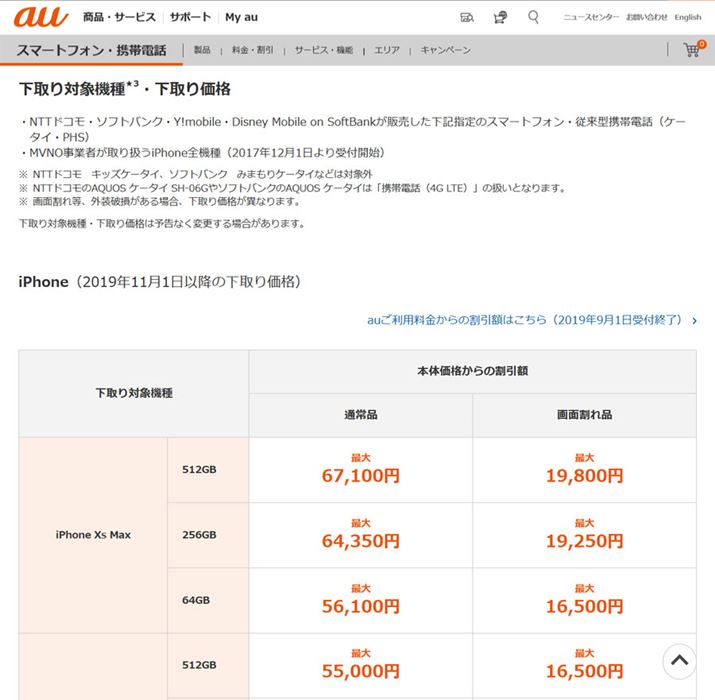Open the お問い合わせ link
Image resolution: width=715 pixels, height=700 pixels.
click(x=647, y=17)
